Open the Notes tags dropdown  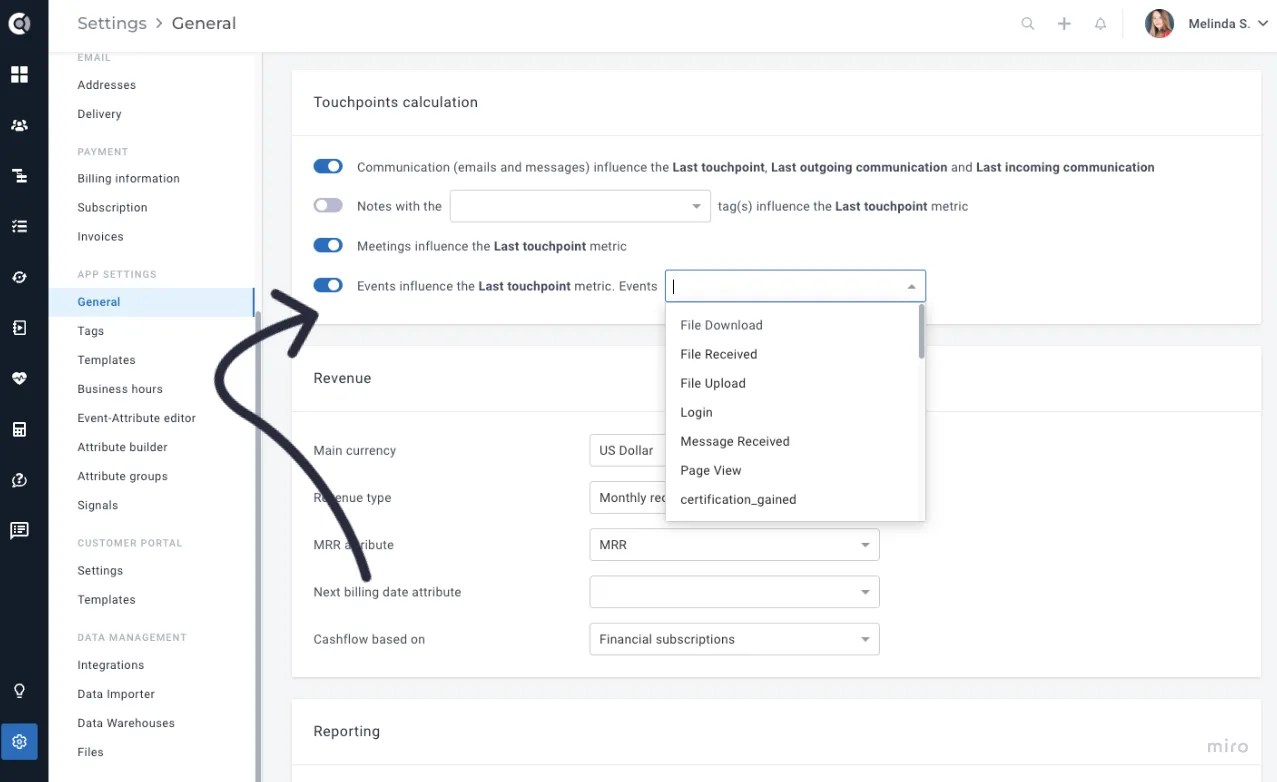click(x=580, y=206)
